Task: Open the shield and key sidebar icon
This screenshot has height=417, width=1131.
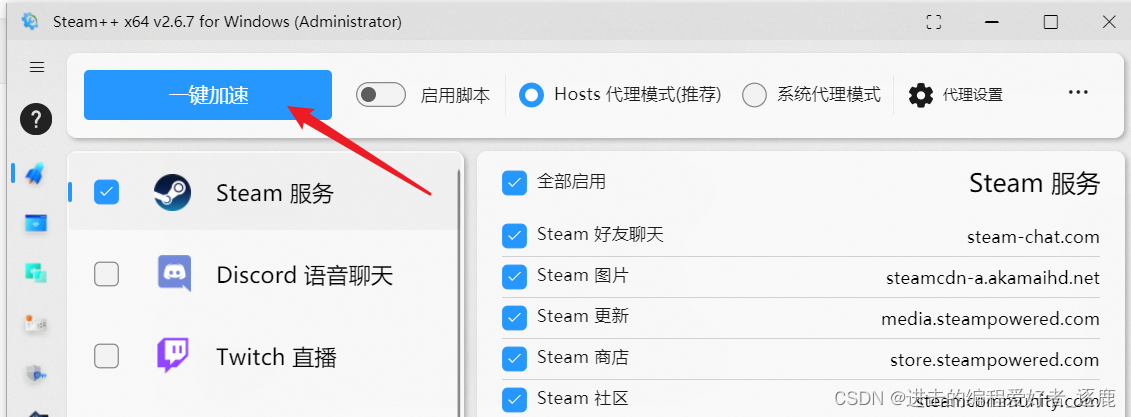Action: pyautogui.click(x=35, y=373)
